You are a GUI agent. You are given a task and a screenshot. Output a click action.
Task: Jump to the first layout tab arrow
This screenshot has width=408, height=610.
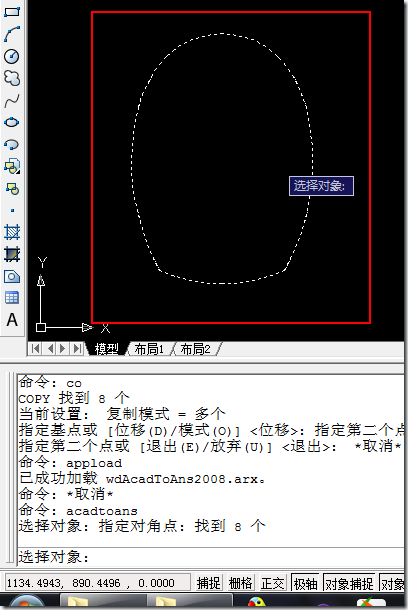point(35,348)
